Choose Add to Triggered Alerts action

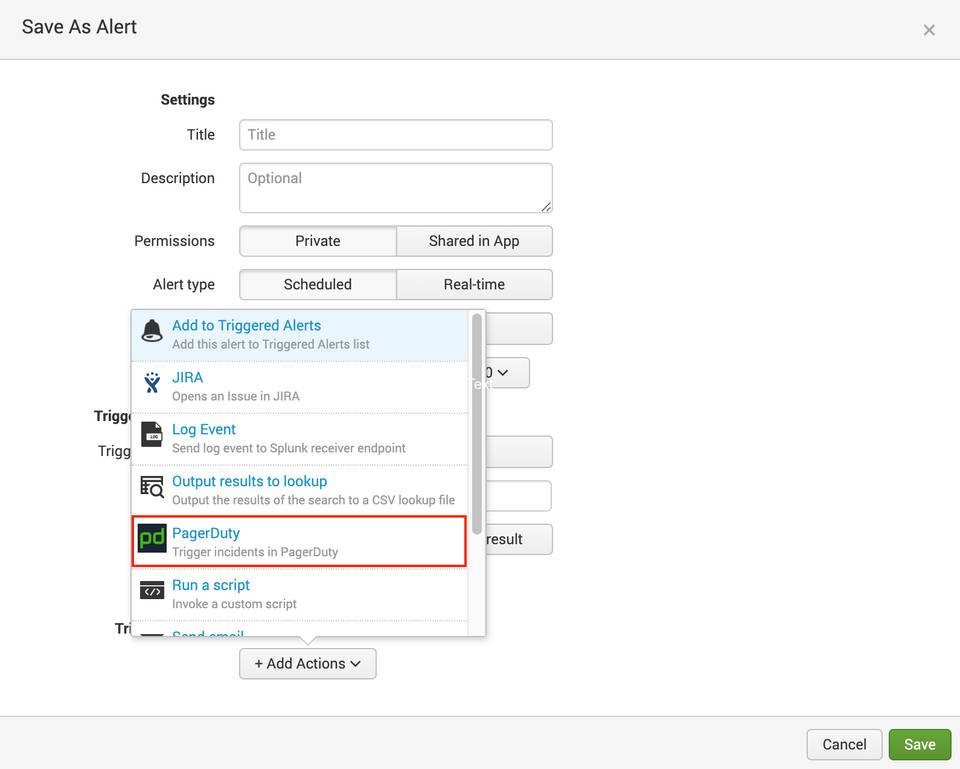(x=300, y=333)
